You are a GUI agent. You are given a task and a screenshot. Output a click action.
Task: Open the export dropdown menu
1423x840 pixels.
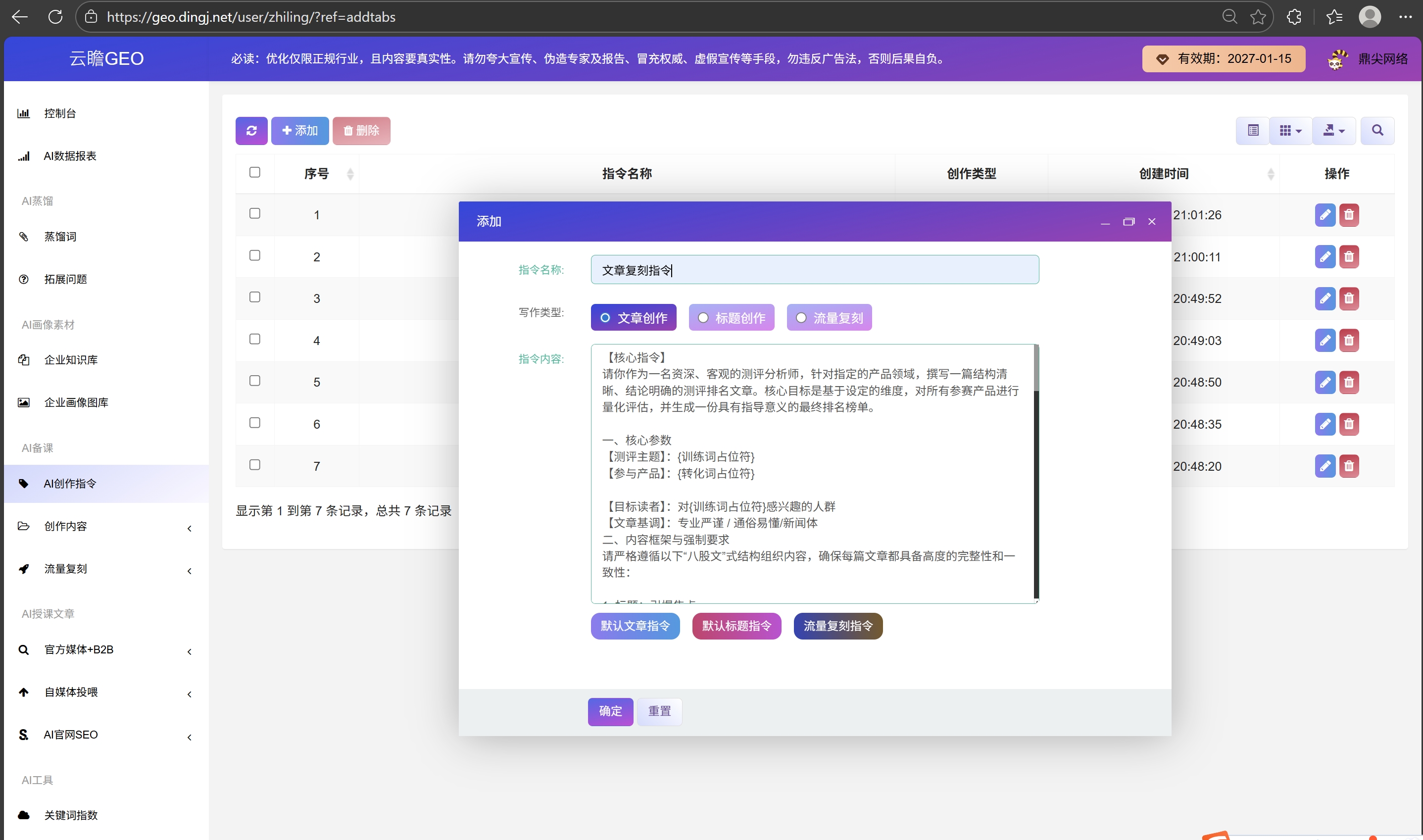click(x=1333, y=130)
